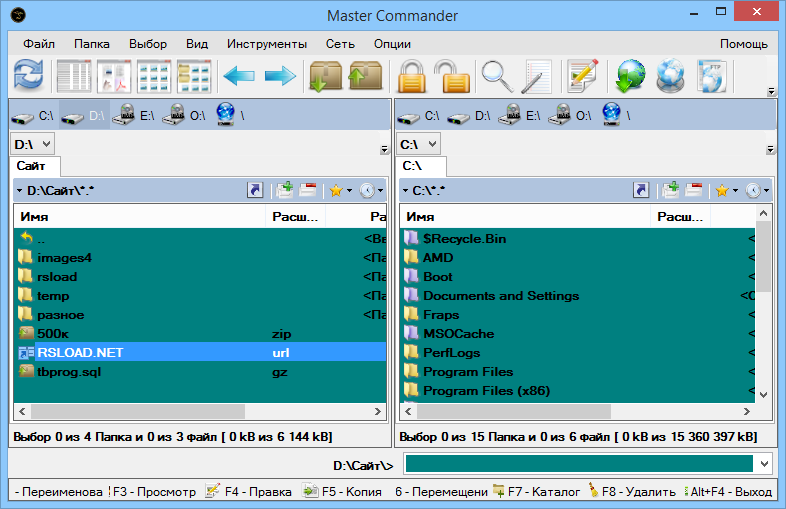The image size is (786, 509).
Task: Click the closed padlock encrypt icon
Action: tap(412, 76)
